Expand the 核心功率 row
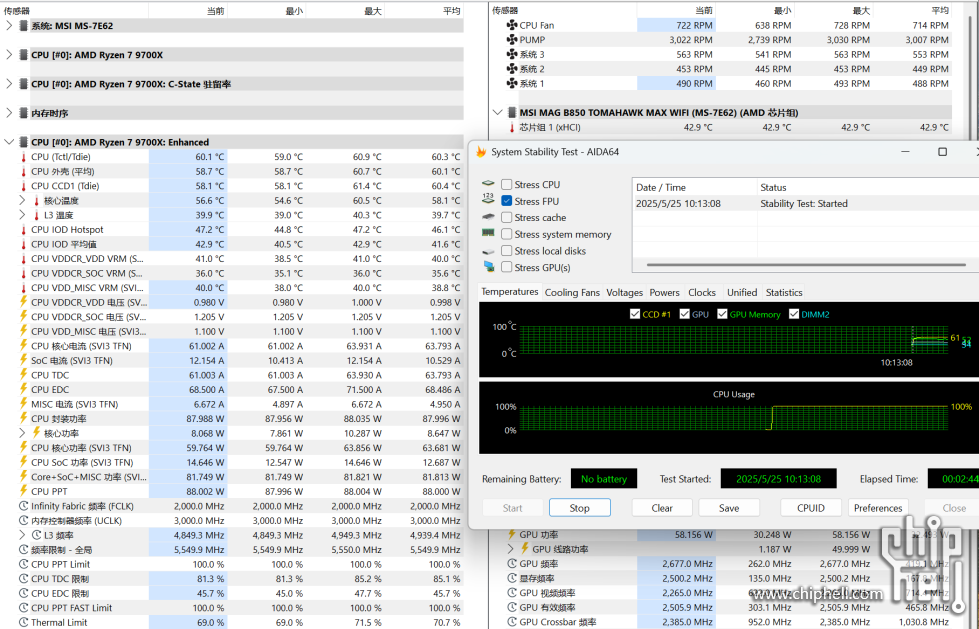Viewport: 979px width, 629px height. tap(22, 433)
